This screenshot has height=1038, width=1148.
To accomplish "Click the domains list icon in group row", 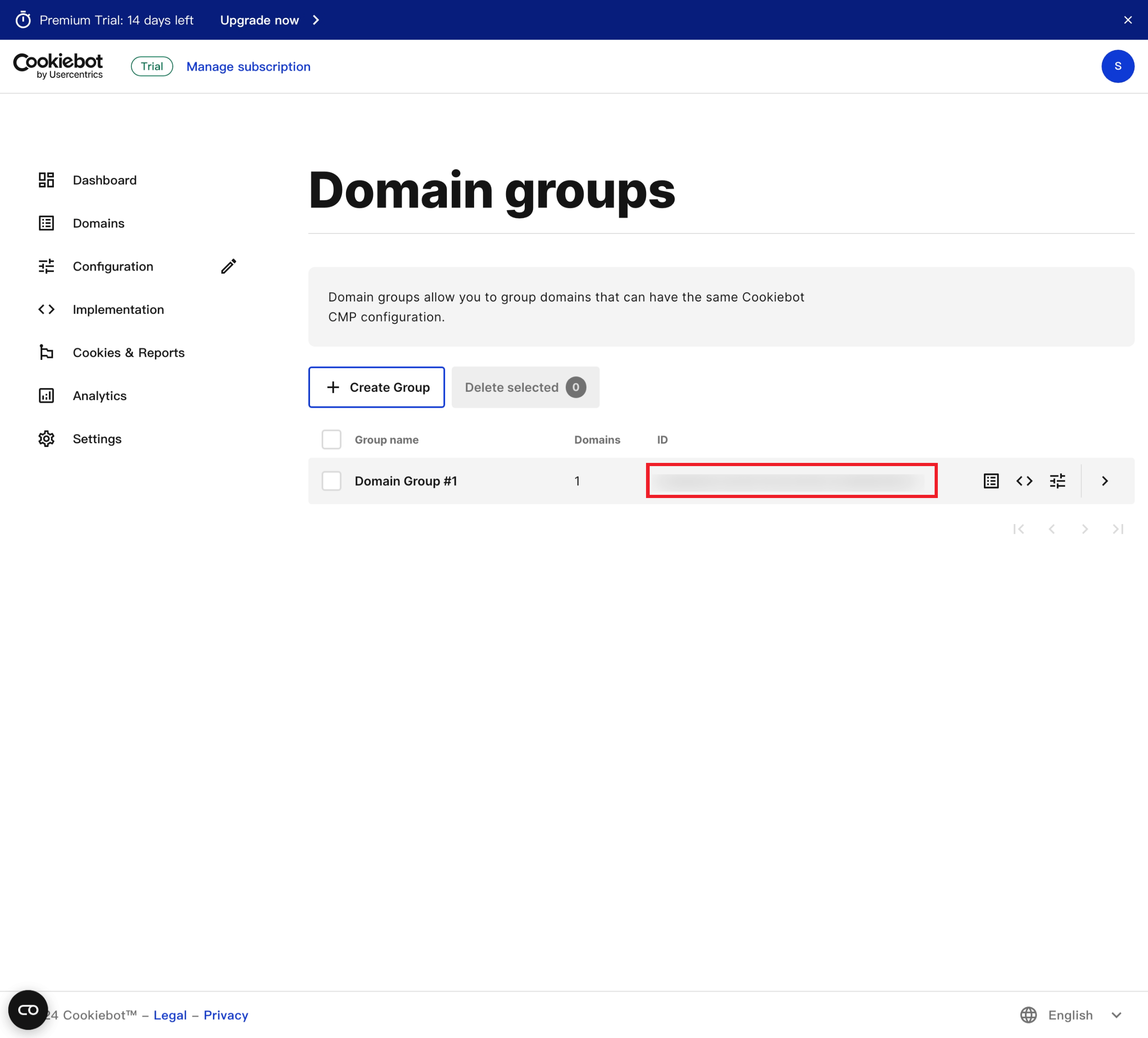I will [991, 481].
